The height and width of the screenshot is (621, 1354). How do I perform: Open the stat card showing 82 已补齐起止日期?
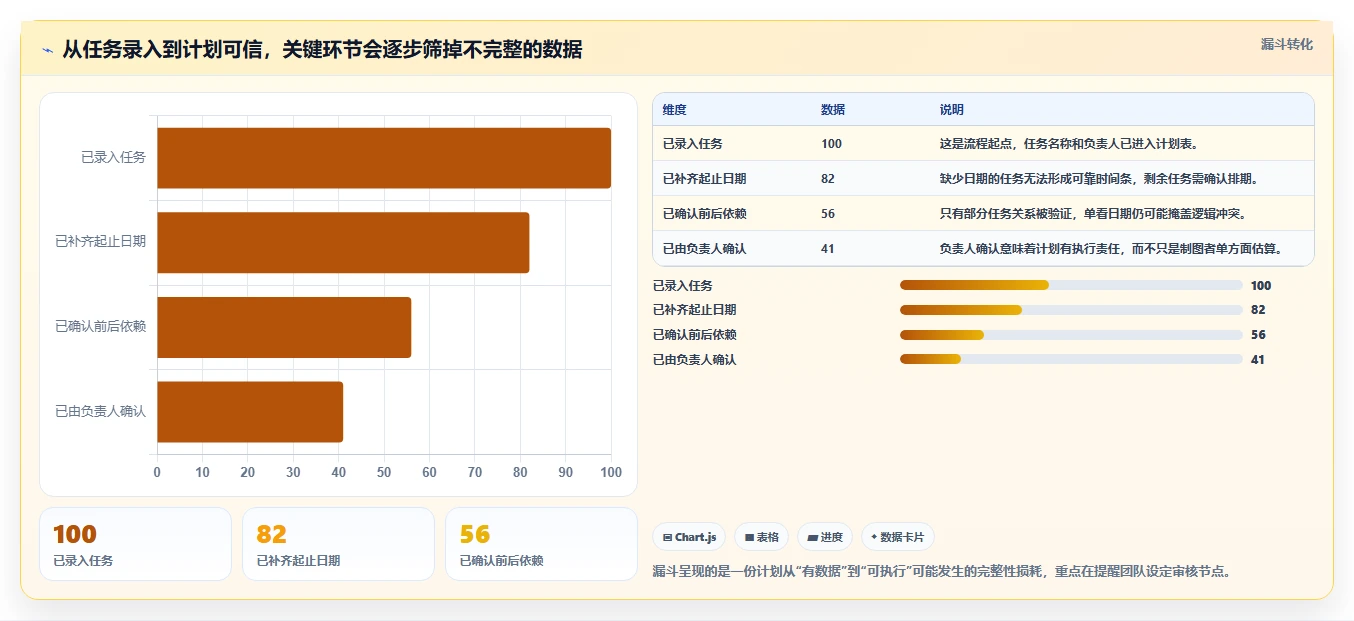click(x=338, y=544)
